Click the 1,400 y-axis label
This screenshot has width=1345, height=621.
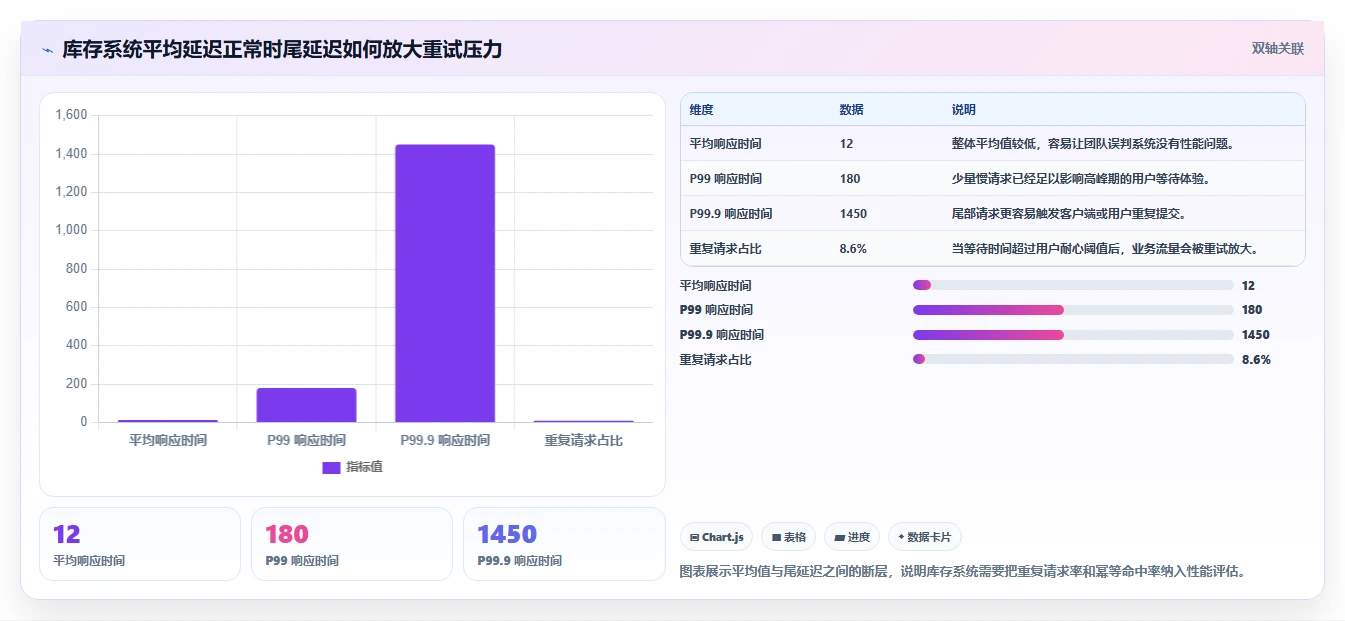pyautogui.click(x=71, y=154)
